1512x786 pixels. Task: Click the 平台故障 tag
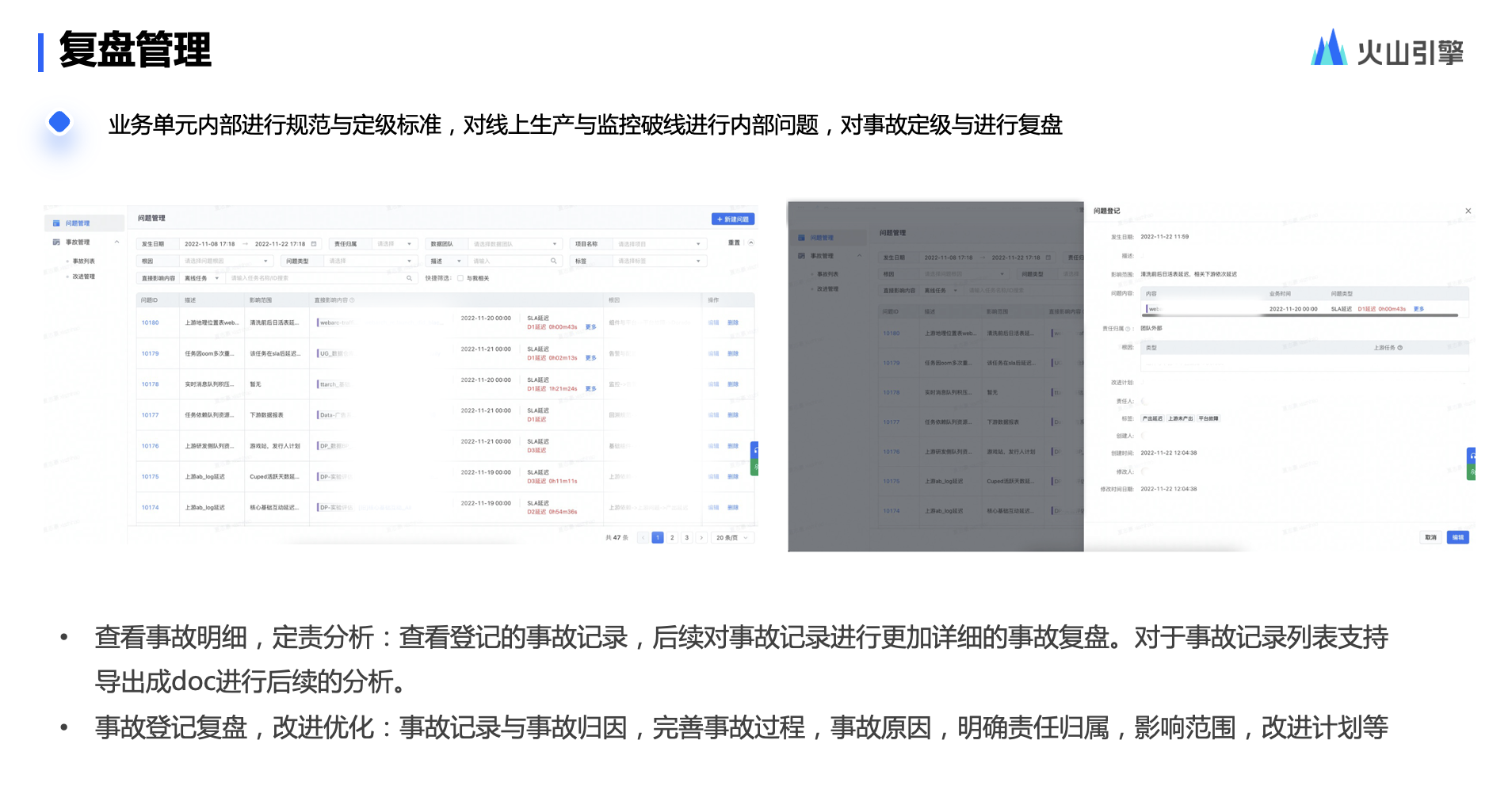(1208, 418)
